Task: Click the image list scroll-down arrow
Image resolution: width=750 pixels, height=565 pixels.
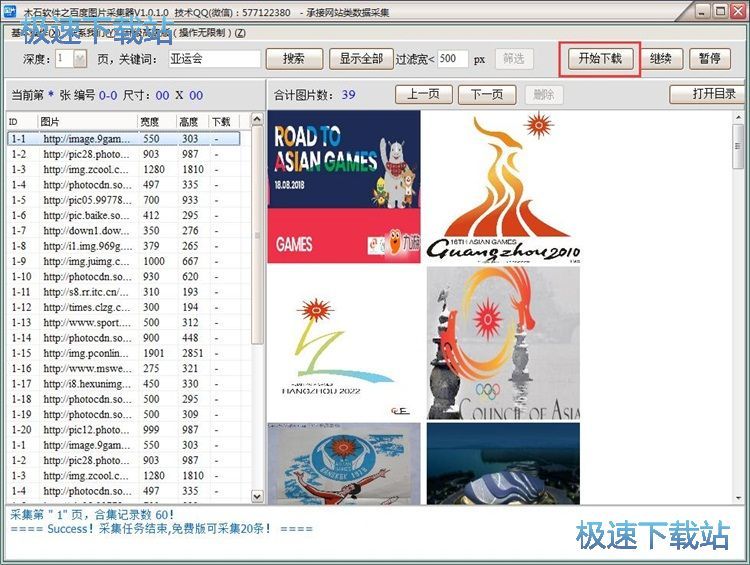Action: tap(257, 496)
